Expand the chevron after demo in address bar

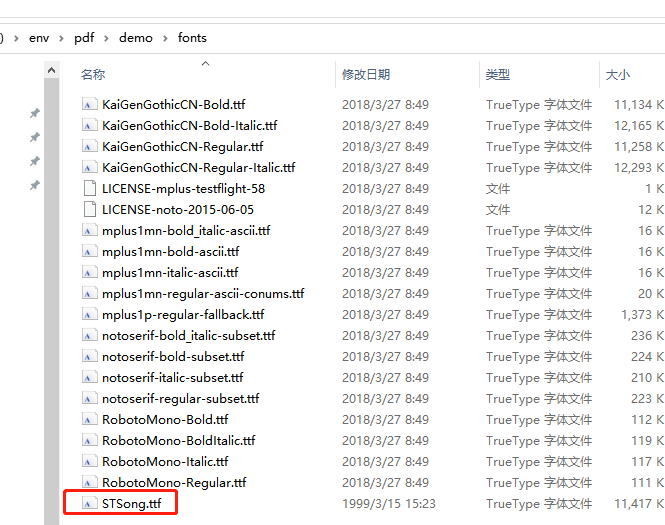[165, 39]
